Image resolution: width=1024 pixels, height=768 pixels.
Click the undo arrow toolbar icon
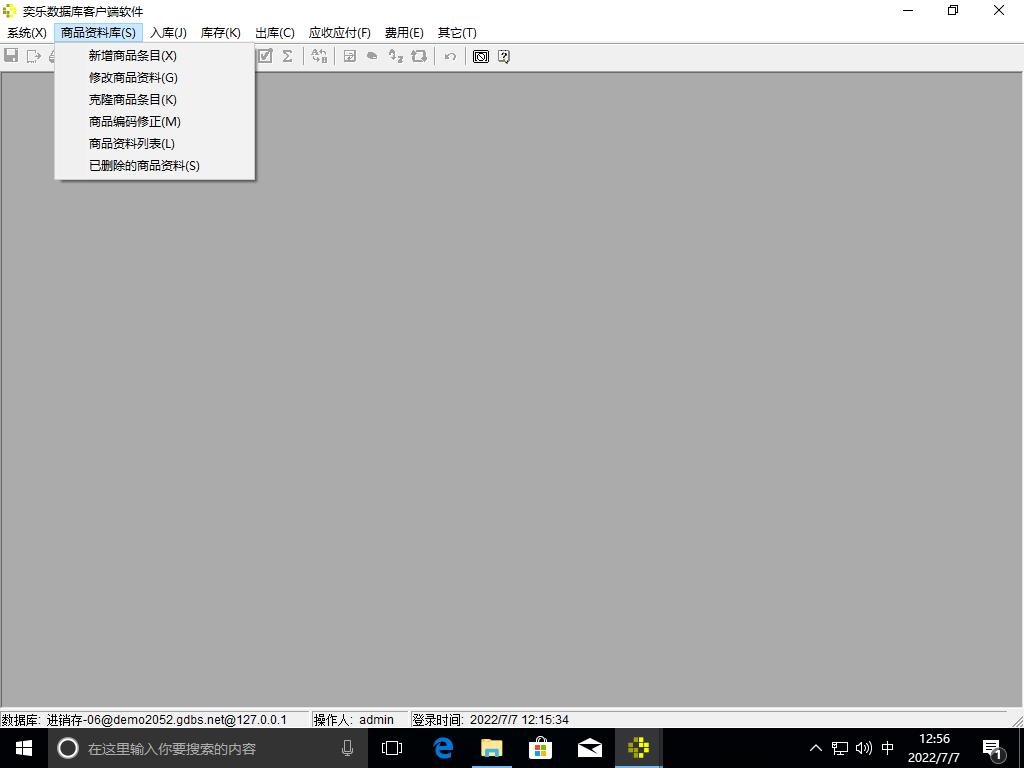pyautogui.click(x=450, y=56)
